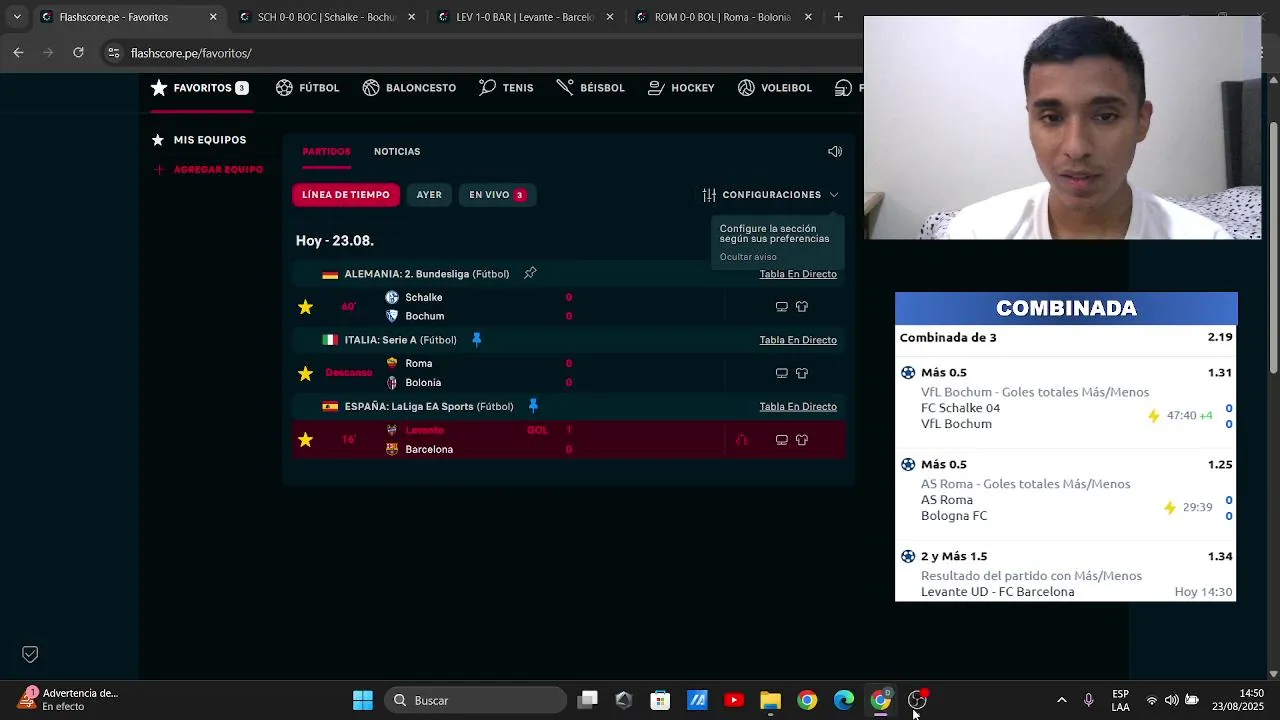Open Tabla En Directo for 2. Bundesliga
Viewport: 1280px width, 720px height.
click(x=798, y=274)
